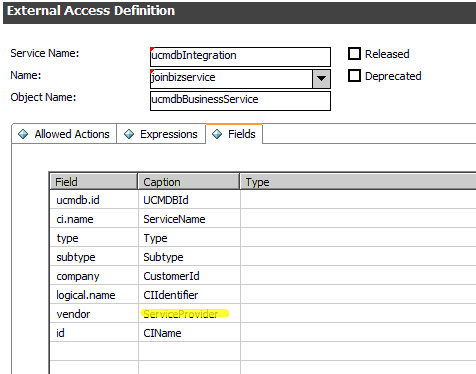Toggle the Deprecated checkbox
Screen dimensions: 476x374
(354, 76)
